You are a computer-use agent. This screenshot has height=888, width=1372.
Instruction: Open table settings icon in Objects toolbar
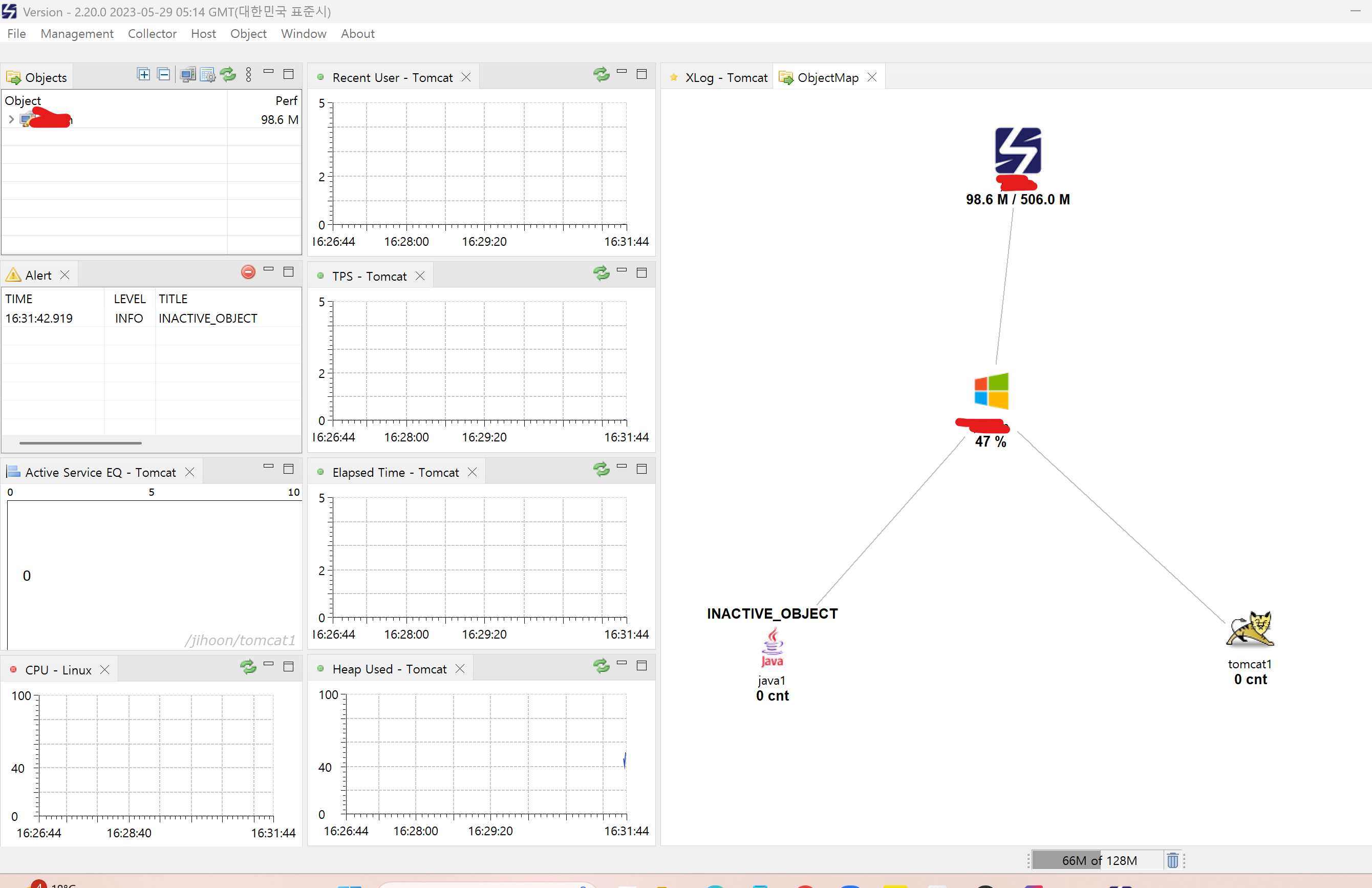[x=207, y=75]
